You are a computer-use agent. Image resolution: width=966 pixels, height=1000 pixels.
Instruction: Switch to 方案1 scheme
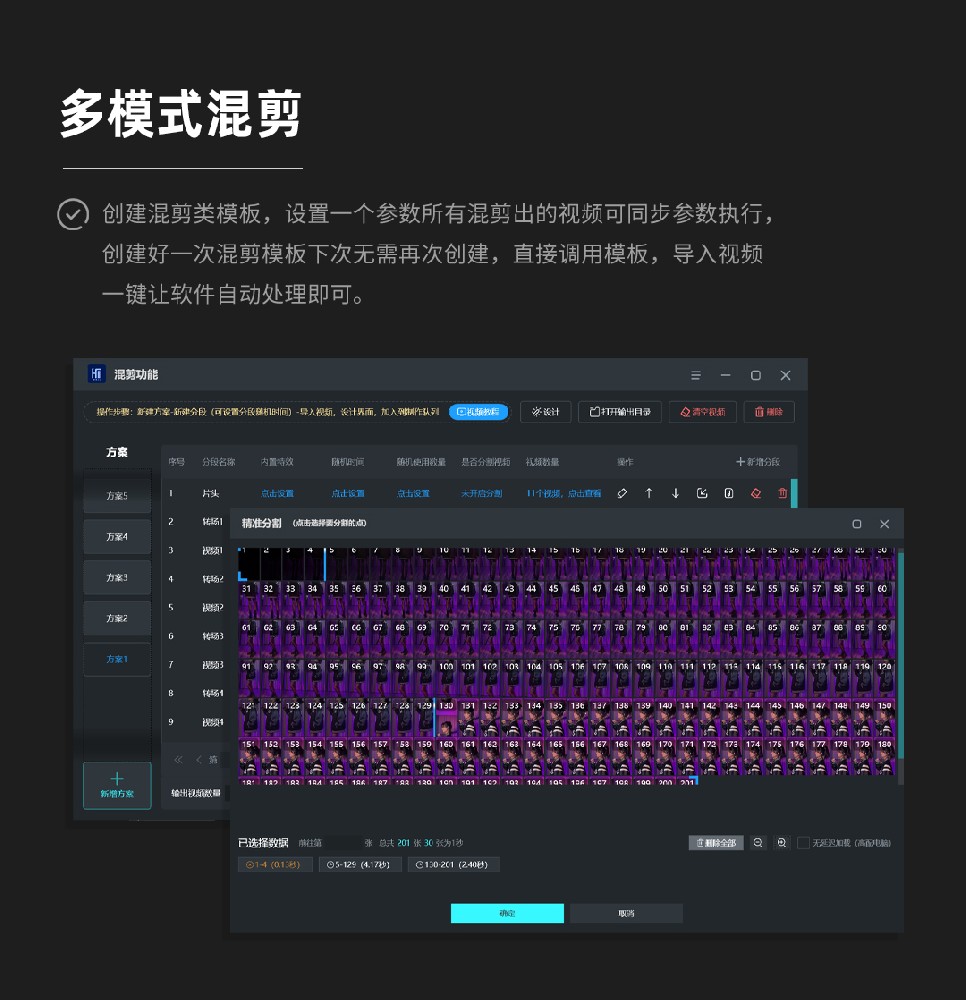click(x=117, y=659)
